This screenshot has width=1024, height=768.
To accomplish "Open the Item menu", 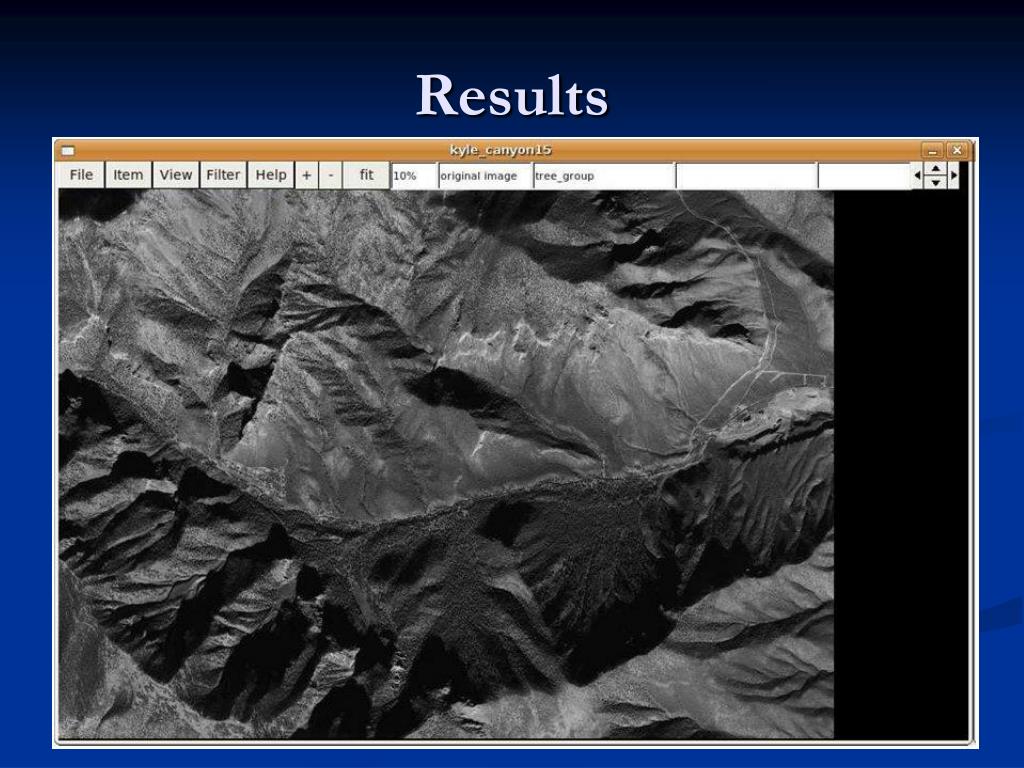I will [x=128, y=175].
